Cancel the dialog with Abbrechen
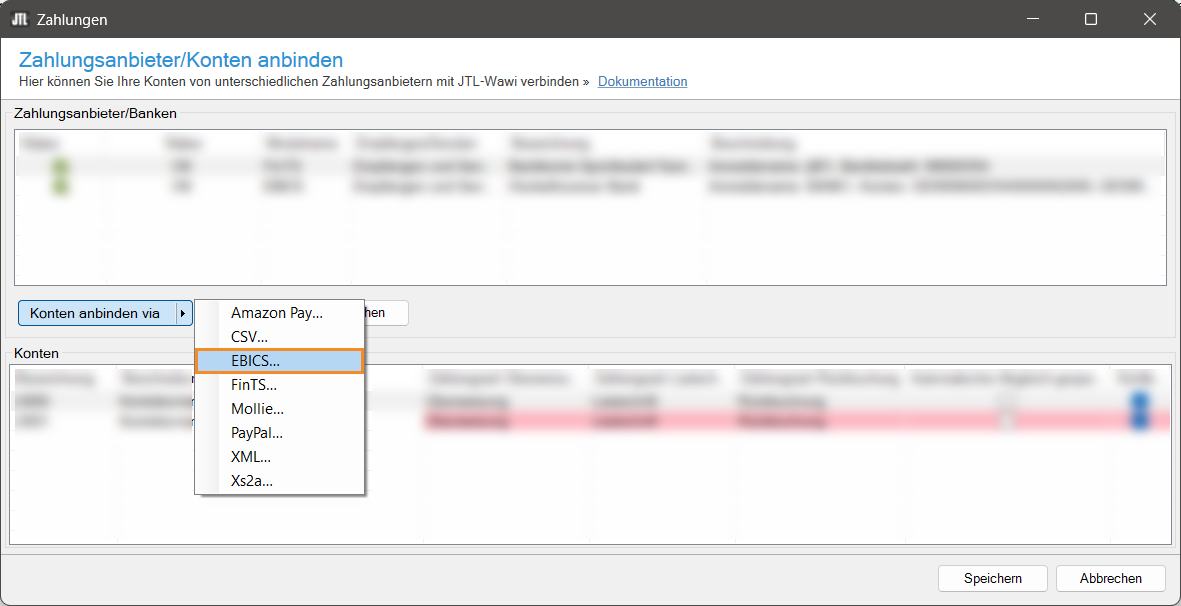Screen dimensions: 1181x606 1110,578
